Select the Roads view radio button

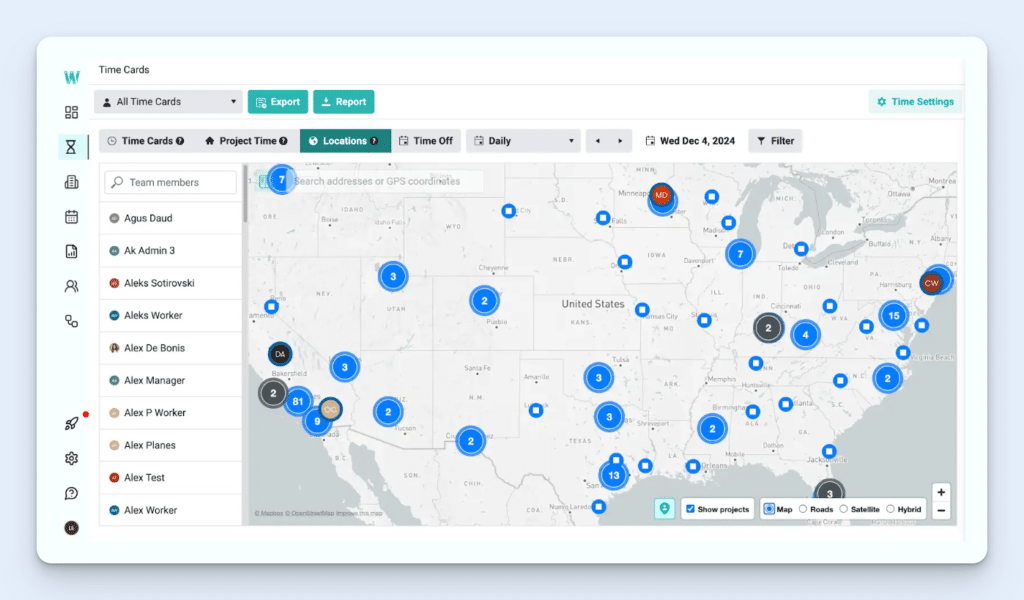(803, 509)
